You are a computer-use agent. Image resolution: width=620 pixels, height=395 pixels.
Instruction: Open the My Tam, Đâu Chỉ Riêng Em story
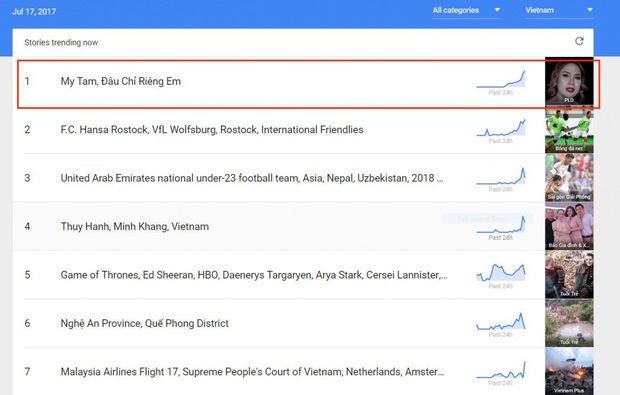coord(121,81)
